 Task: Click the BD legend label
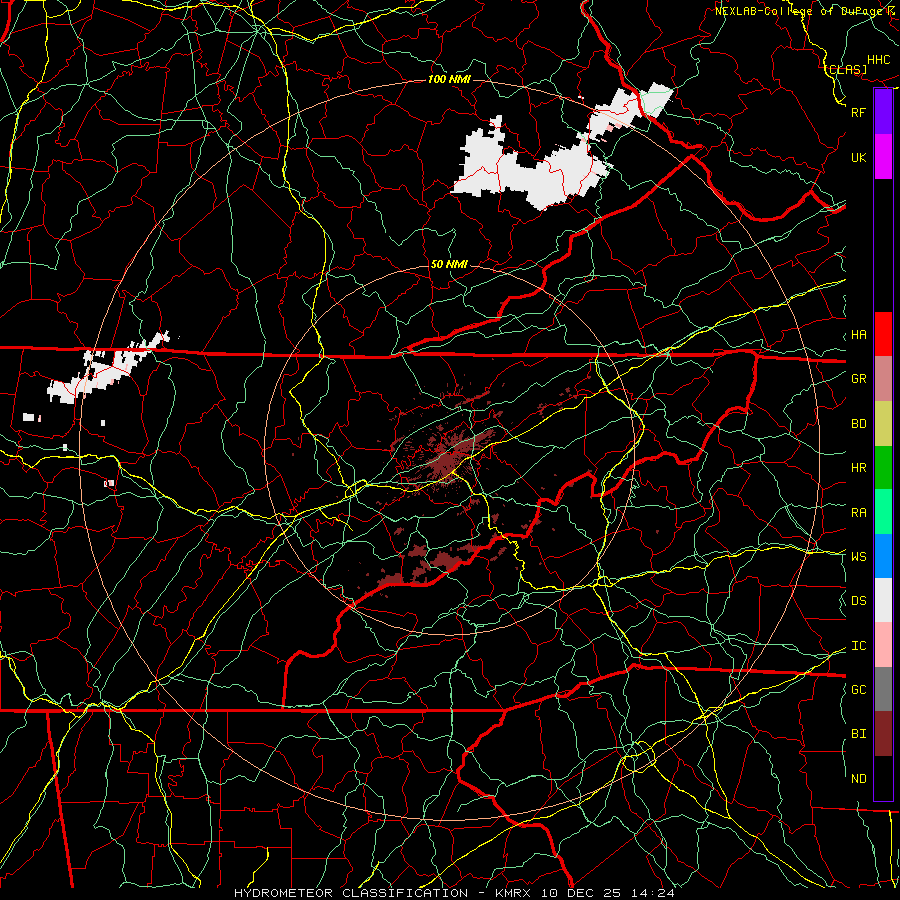tap(859, 423)
